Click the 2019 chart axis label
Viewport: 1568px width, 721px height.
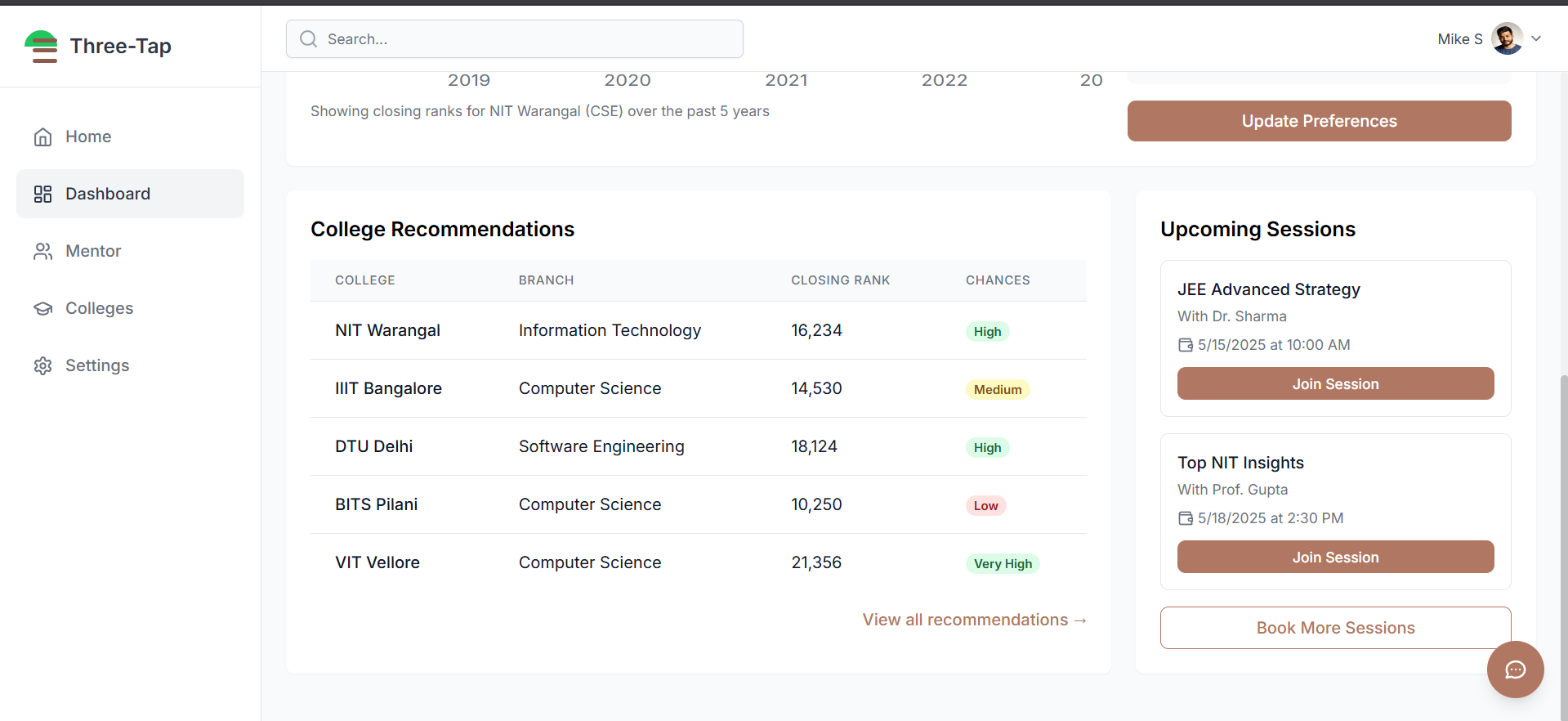coord(469,80)
